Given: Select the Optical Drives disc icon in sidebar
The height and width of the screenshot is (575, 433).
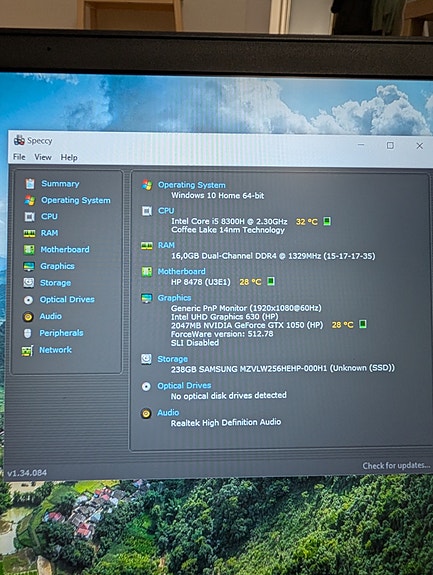Looking at the screenshot, I should (28, 300).
